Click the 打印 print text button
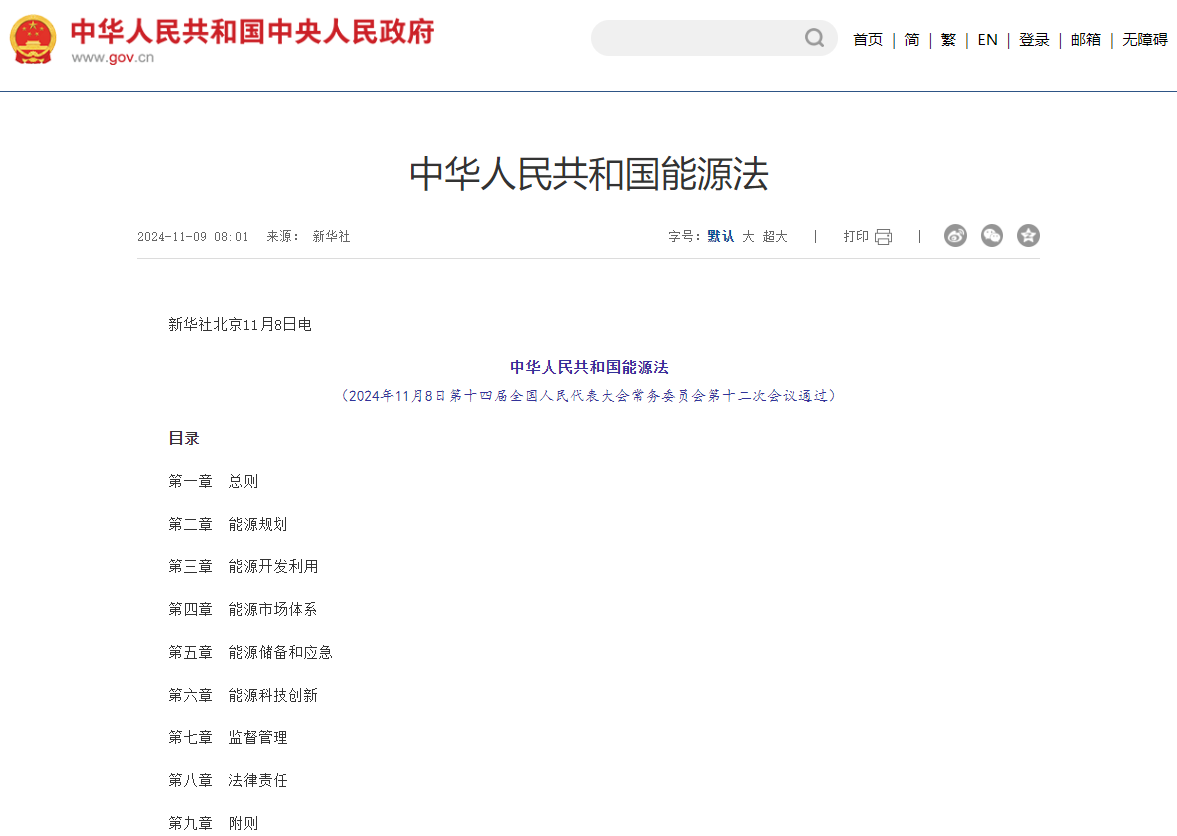This screenshot has width=1177, height=836. 862,236
